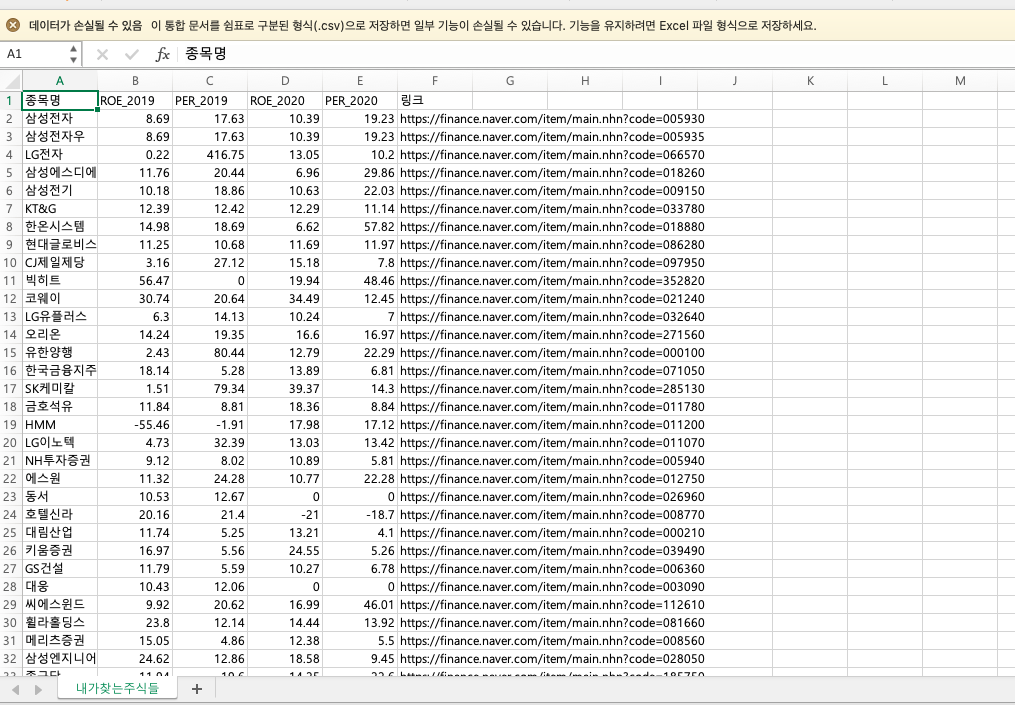Click the 34.49 value cell
Screen dimensions: 1015x705
[285, 298]
